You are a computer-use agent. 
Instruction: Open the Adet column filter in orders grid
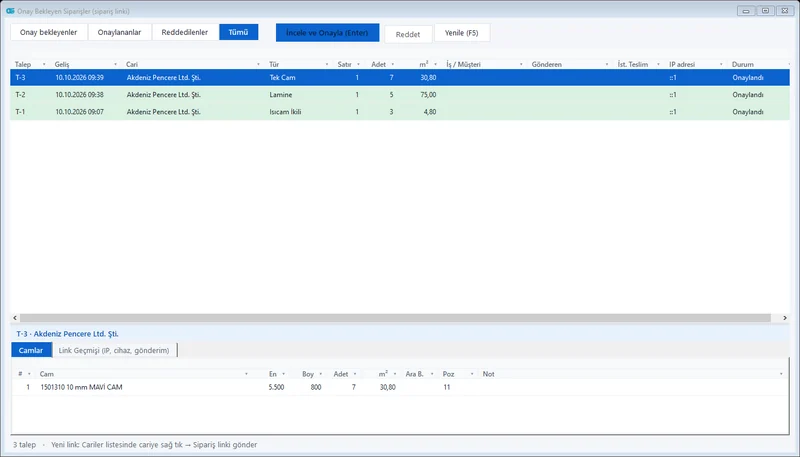click(392, 64)
